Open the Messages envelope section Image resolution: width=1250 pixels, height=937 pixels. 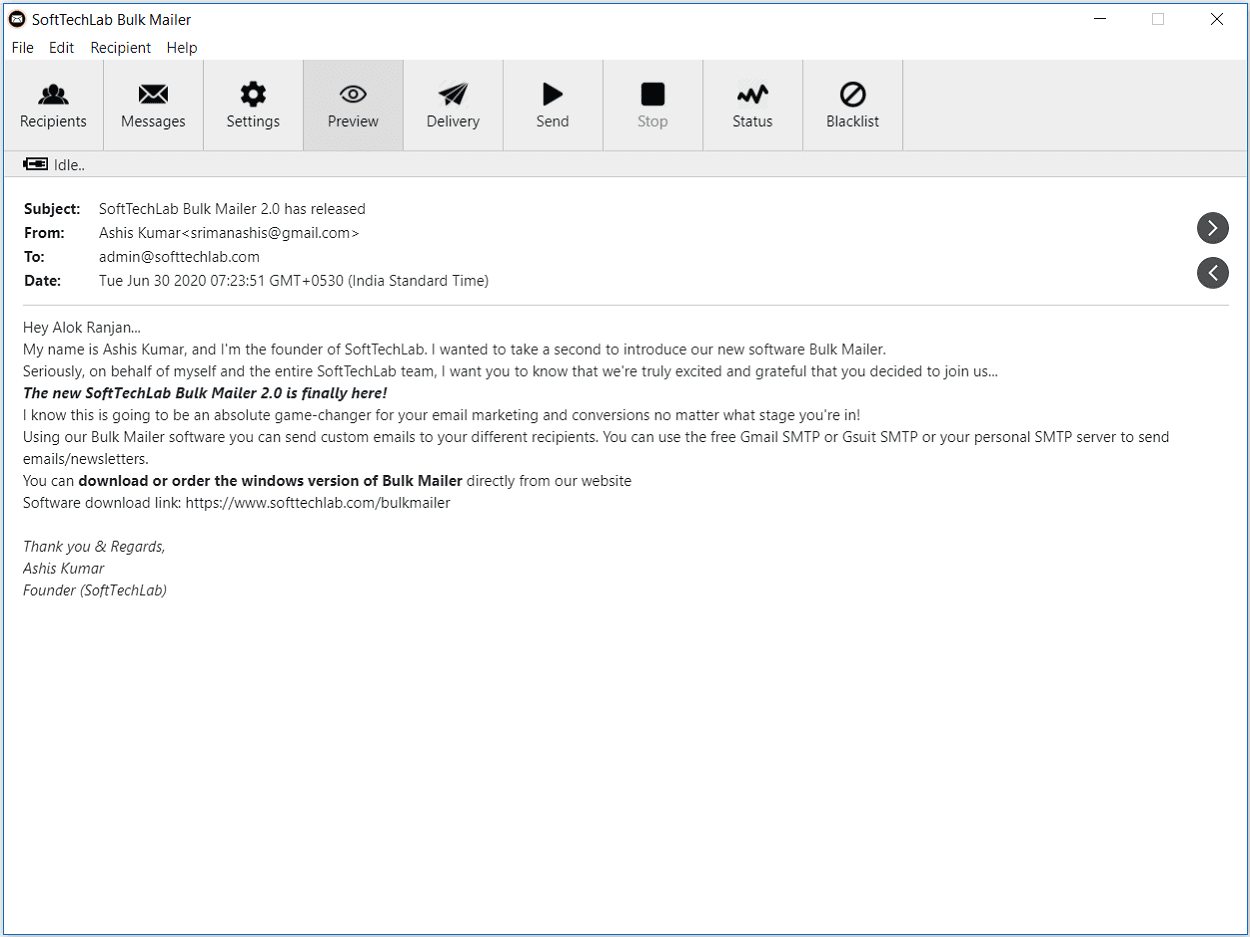coord(153,105)
